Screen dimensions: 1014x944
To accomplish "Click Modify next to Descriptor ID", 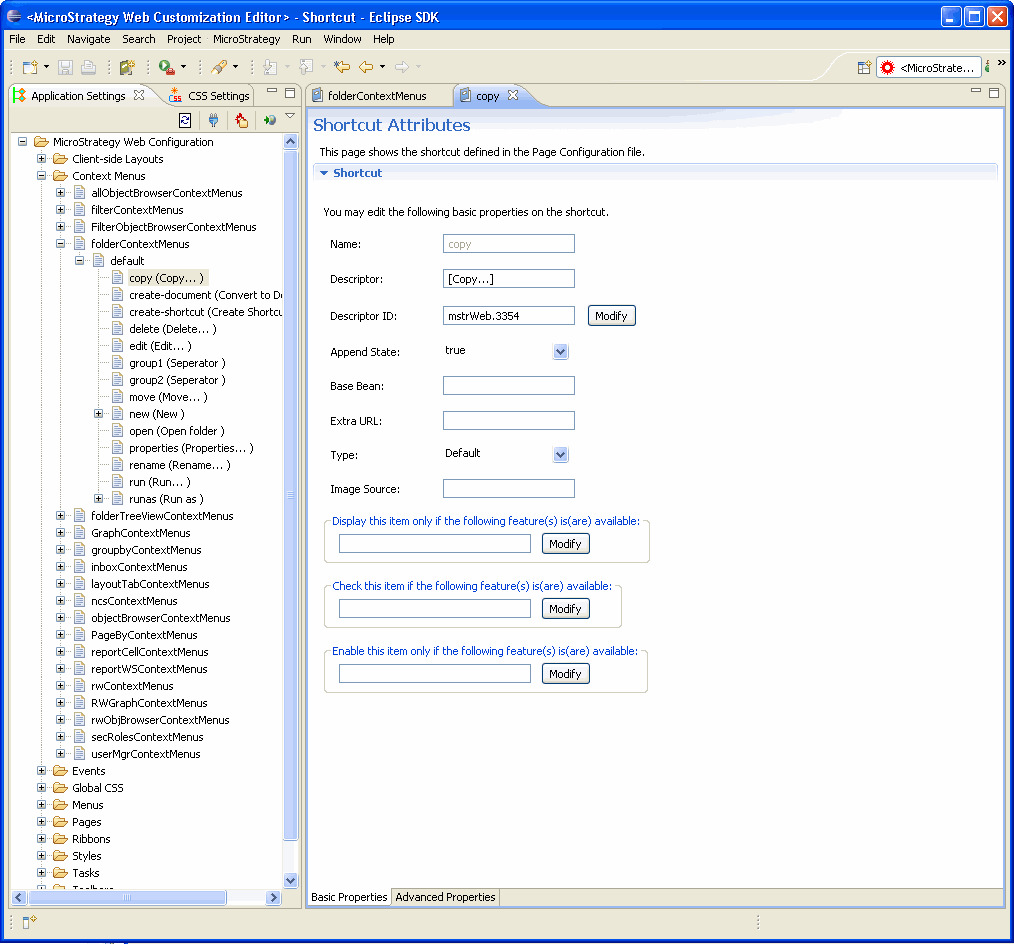I will point(611,316).
